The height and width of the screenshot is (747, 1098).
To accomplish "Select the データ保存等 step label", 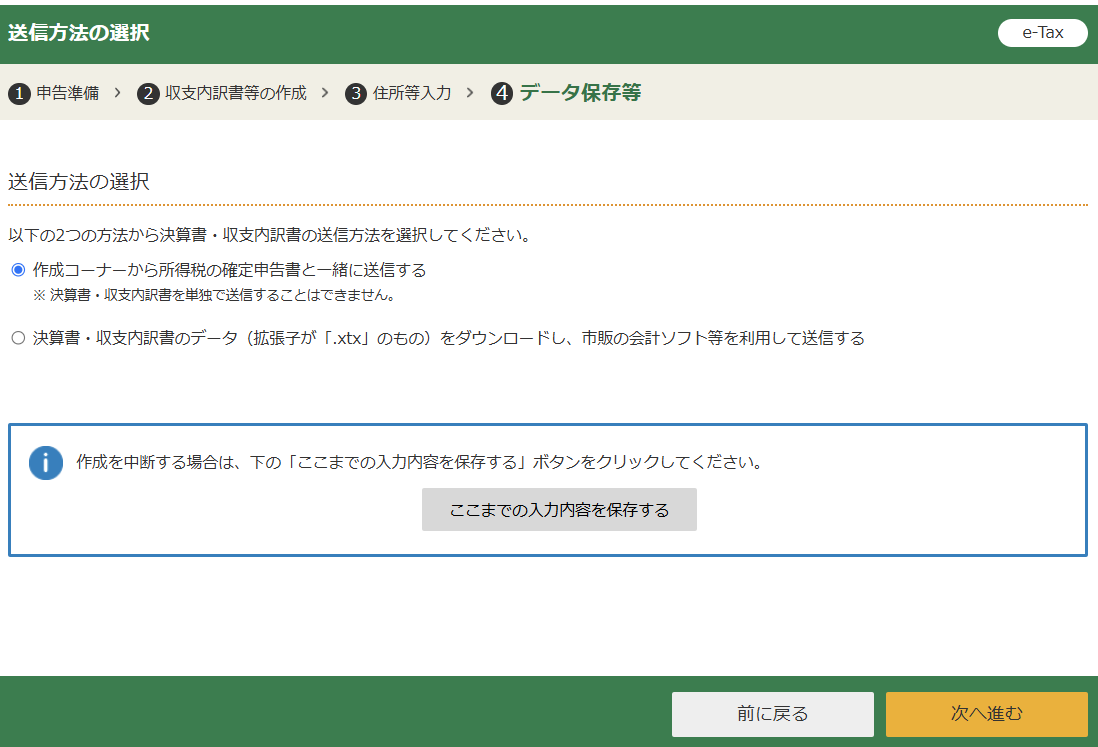I will point(580,93).
